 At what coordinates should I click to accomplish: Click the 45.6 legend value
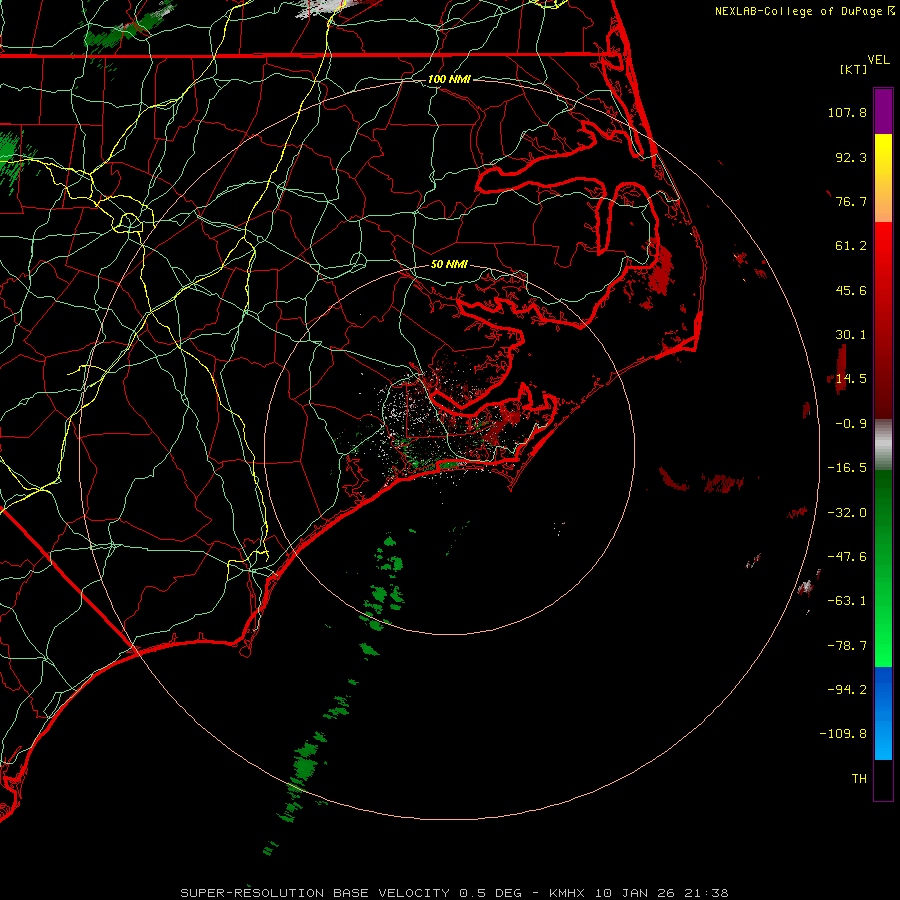[x=851, y=290]
